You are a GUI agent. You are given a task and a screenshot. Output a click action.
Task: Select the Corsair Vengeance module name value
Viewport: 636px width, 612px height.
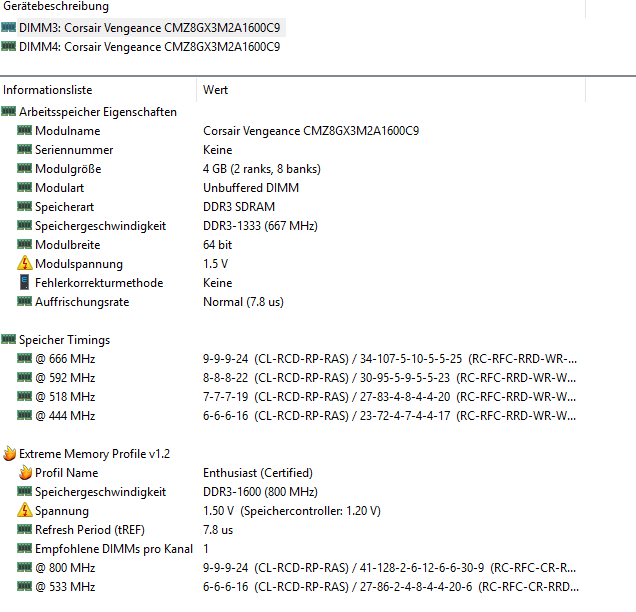coord(311,131)
